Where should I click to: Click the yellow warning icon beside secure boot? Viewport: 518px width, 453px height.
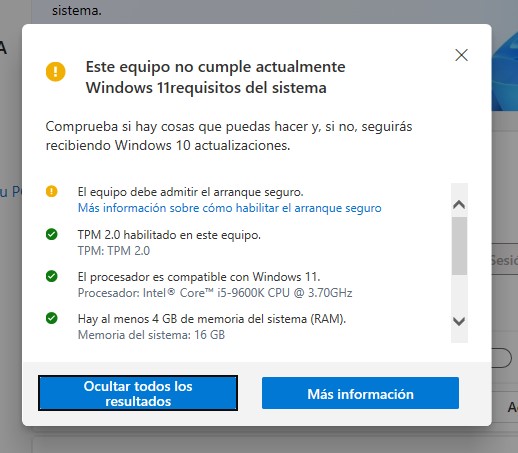click(52, 191)
